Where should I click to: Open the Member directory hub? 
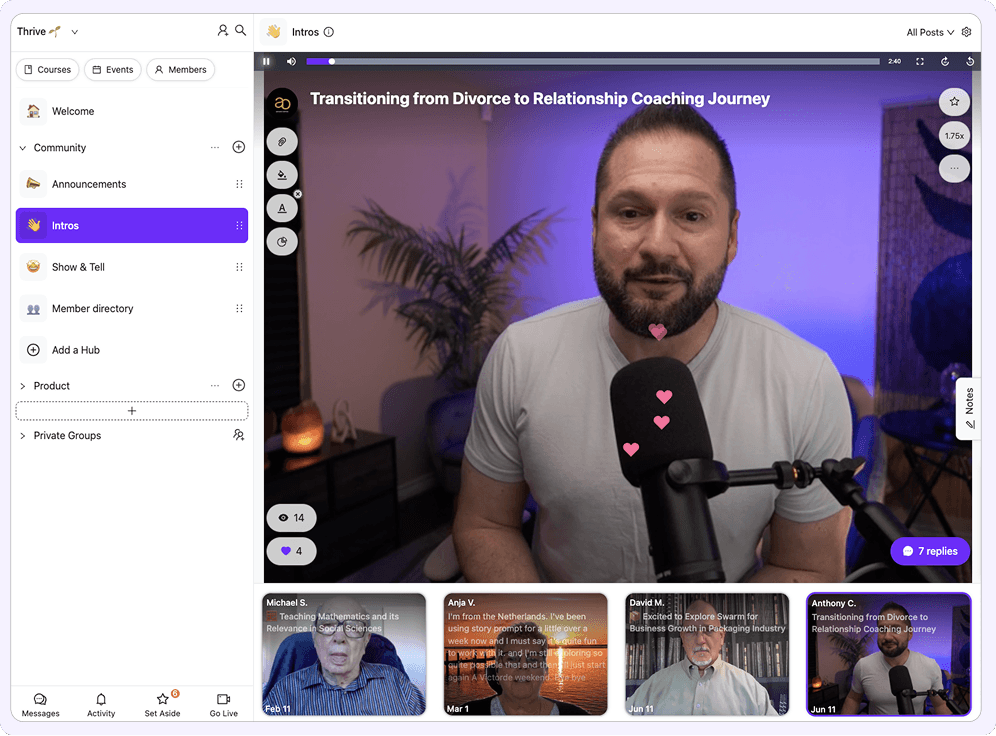click(x=131, y=309)
